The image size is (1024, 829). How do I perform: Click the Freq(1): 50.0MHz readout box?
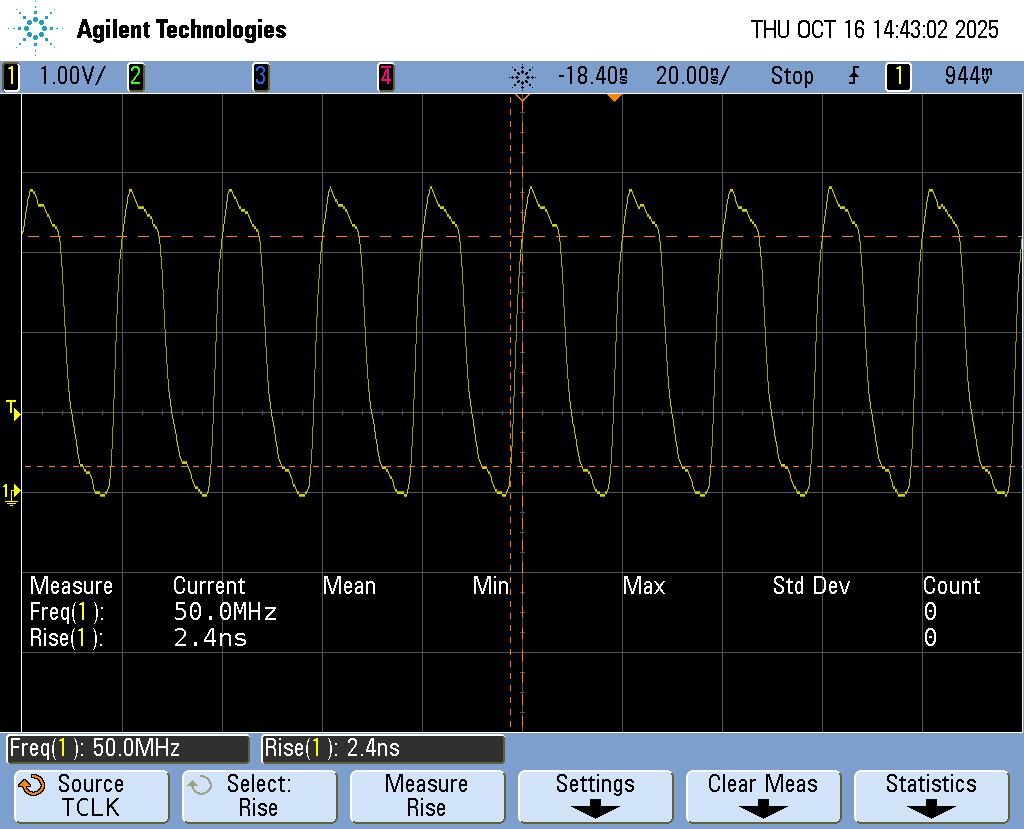click(x=128, y=748)
